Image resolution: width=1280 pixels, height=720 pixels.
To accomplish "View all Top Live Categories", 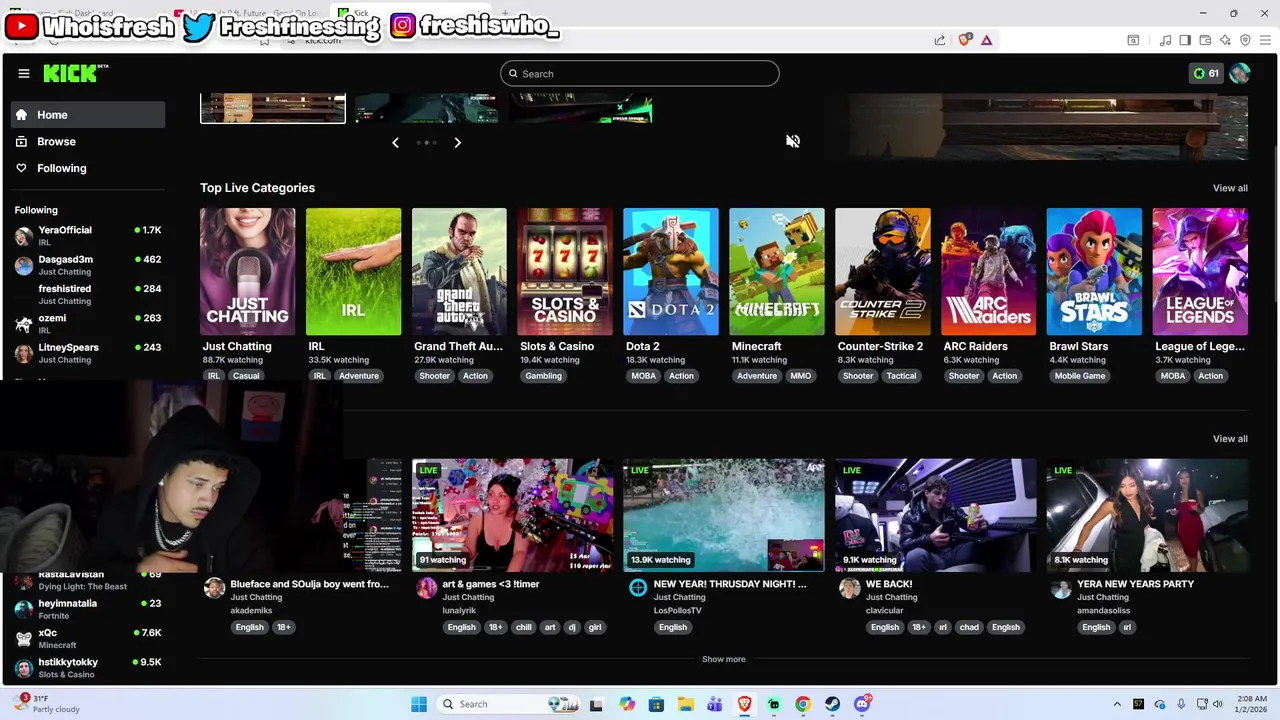I will [1230, 188].
